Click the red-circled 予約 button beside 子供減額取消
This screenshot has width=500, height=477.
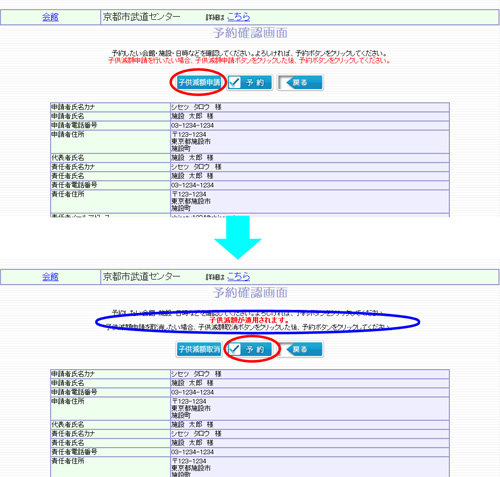point(250,349)
